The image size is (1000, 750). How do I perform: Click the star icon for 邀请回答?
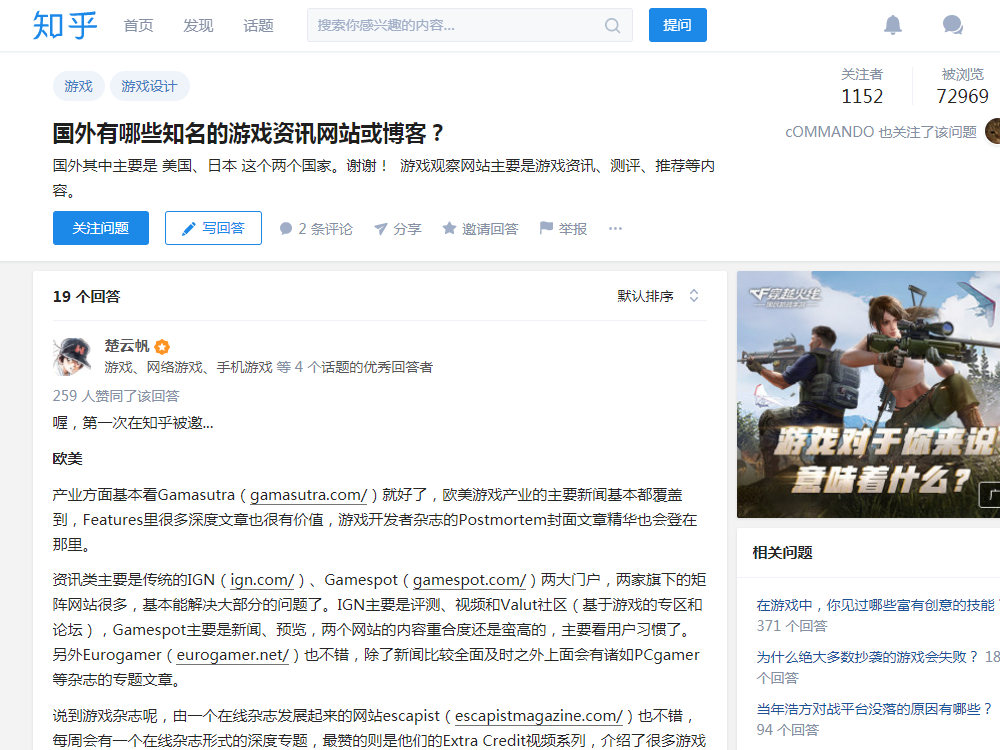(449, 228)
